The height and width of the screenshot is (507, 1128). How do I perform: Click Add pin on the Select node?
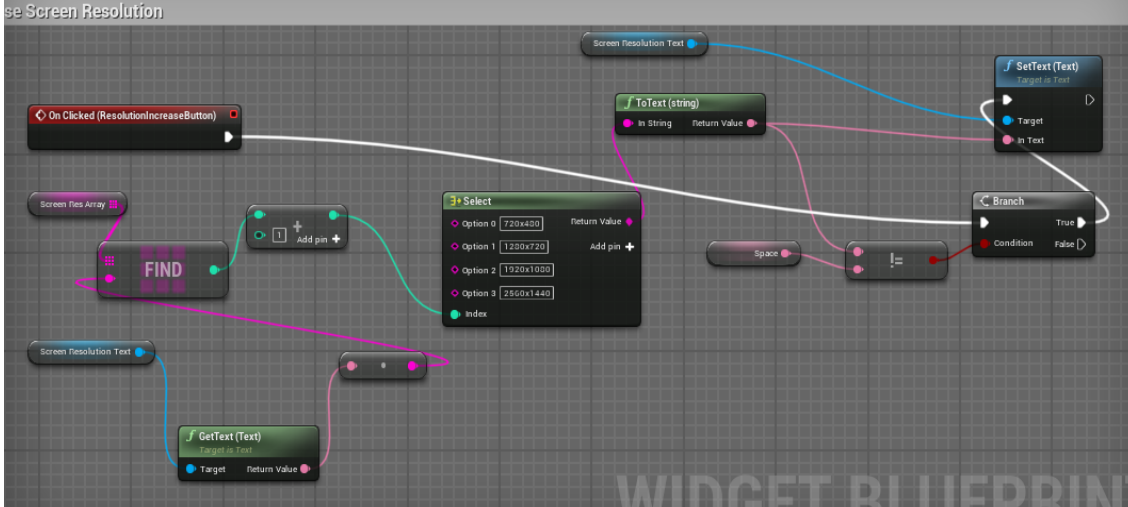pos(612,247)
